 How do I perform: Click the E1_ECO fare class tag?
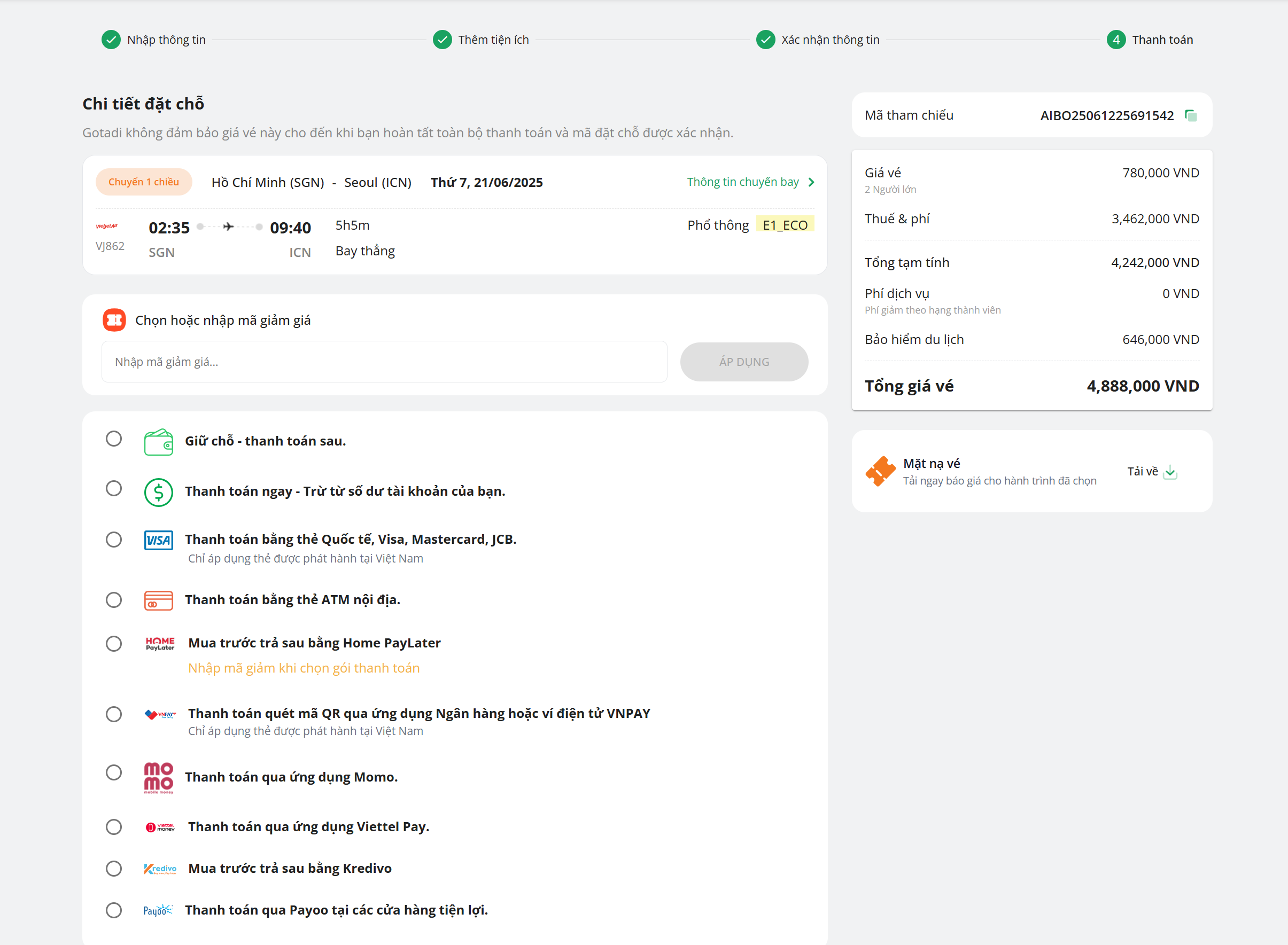(x=785, y=225)
